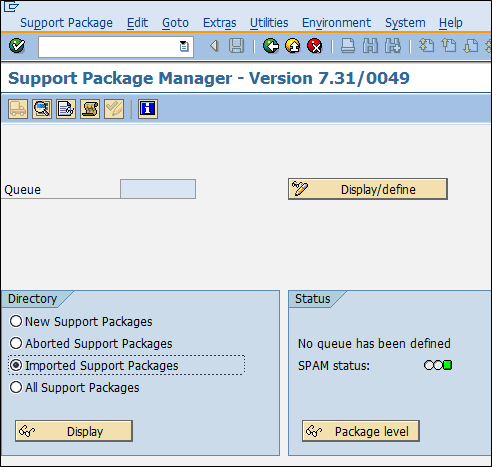The height and width of the screenshot is (467, 492).
Task: Click the green checkmark Enter icon
Action: point(17,46)
